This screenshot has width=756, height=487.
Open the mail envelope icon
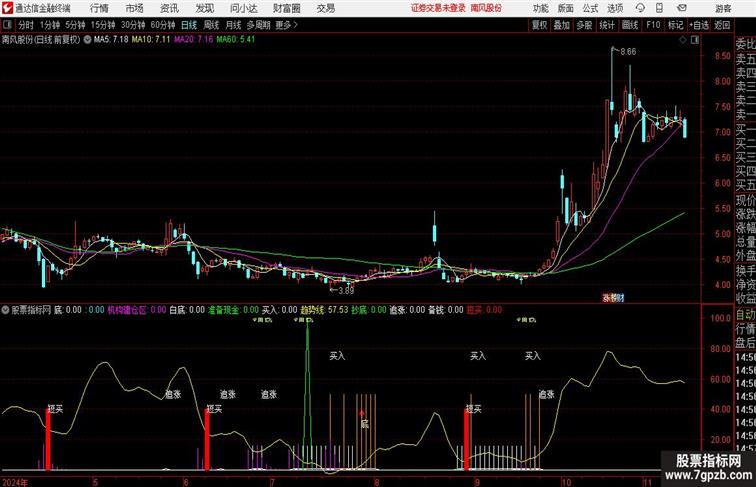point(682,8)
